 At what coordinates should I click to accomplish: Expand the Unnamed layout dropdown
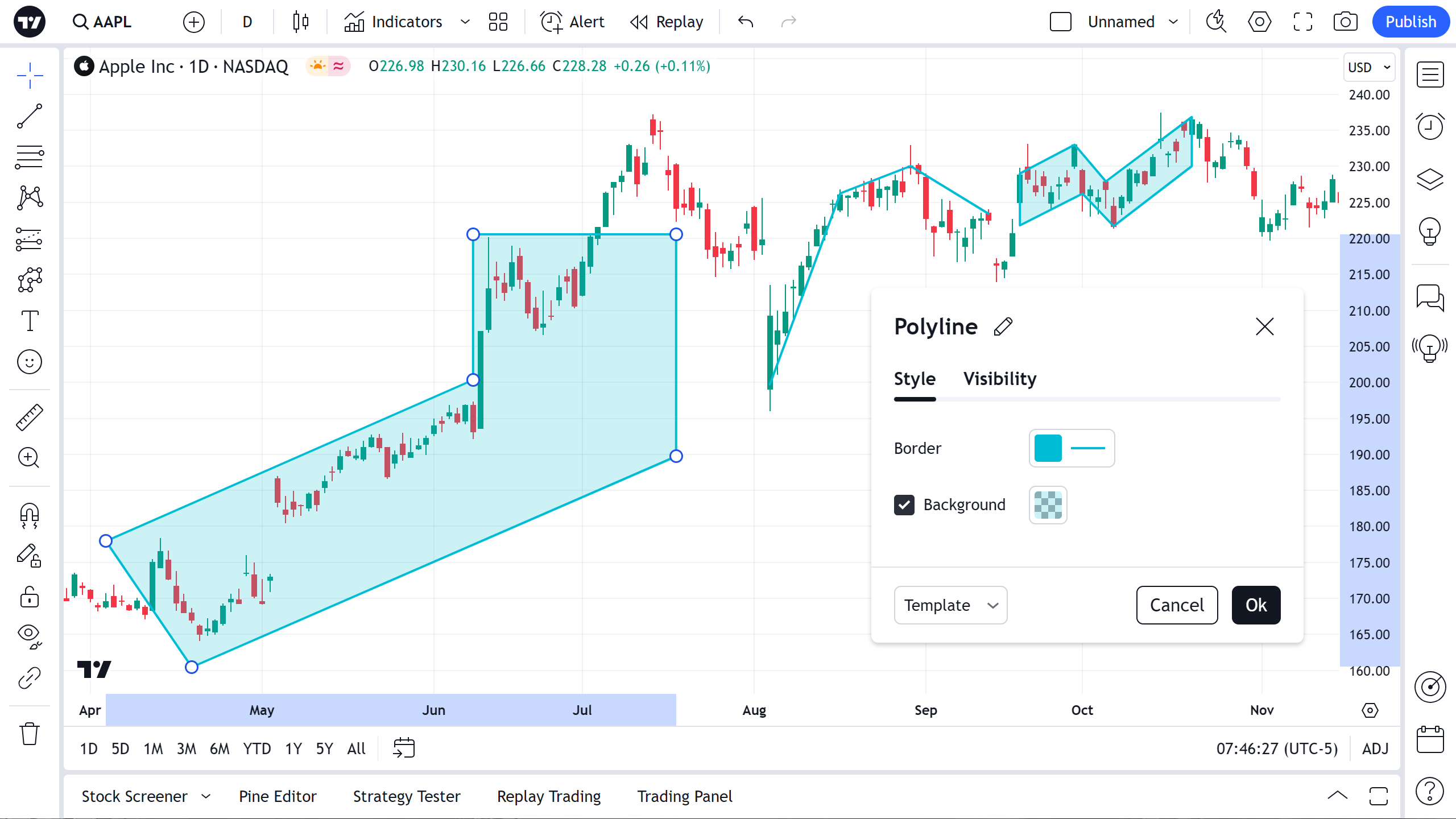tap(1173, 22)
